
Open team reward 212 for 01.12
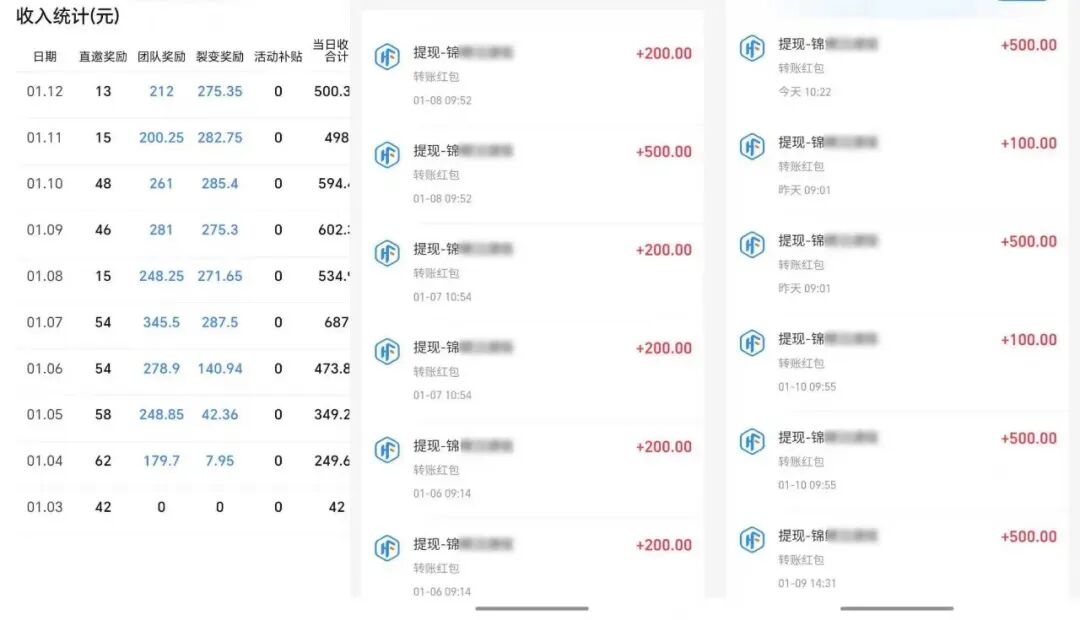pos(161,91)
